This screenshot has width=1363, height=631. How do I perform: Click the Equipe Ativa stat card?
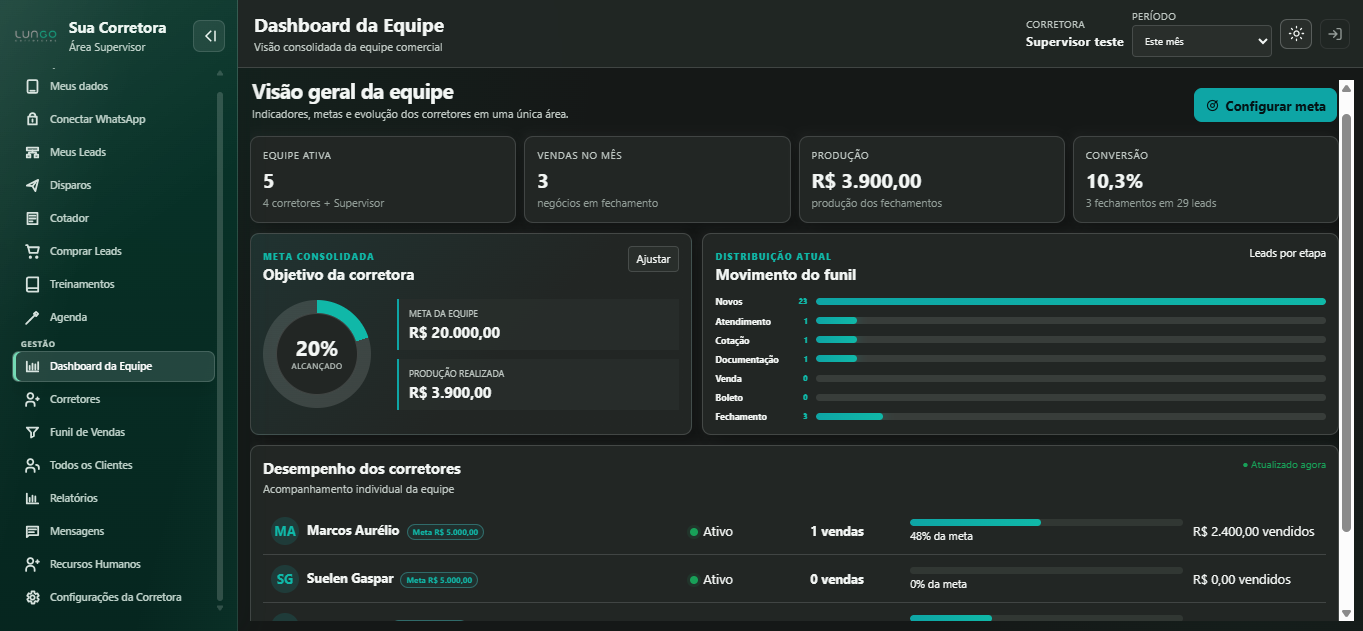[x=383, y=179]
